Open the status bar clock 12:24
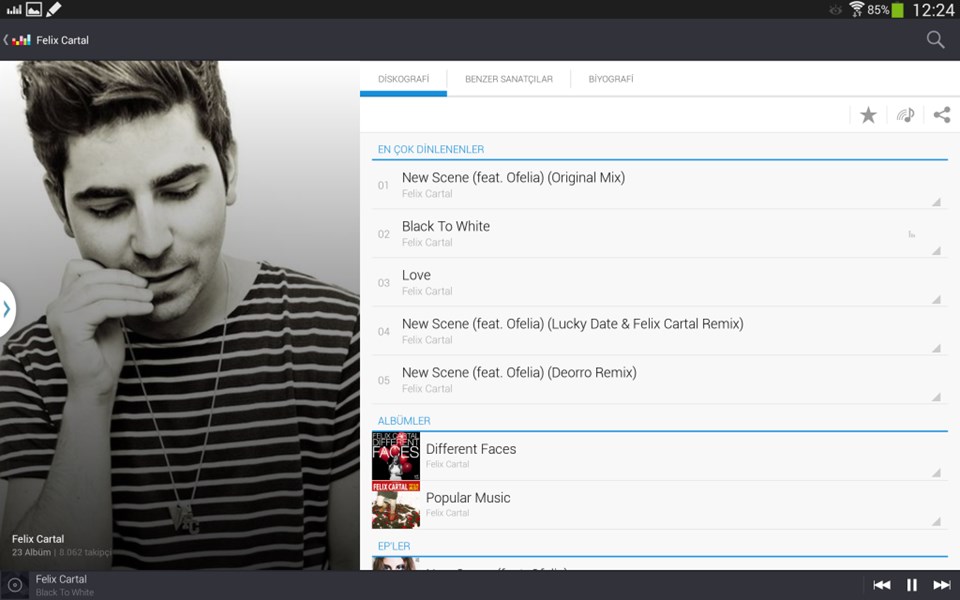The width and height of the screenshot is (960, 600). 933,10
